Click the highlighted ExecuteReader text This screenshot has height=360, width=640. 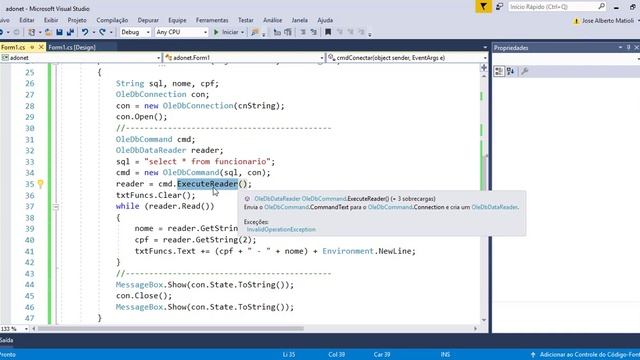[x=207, y=184]
